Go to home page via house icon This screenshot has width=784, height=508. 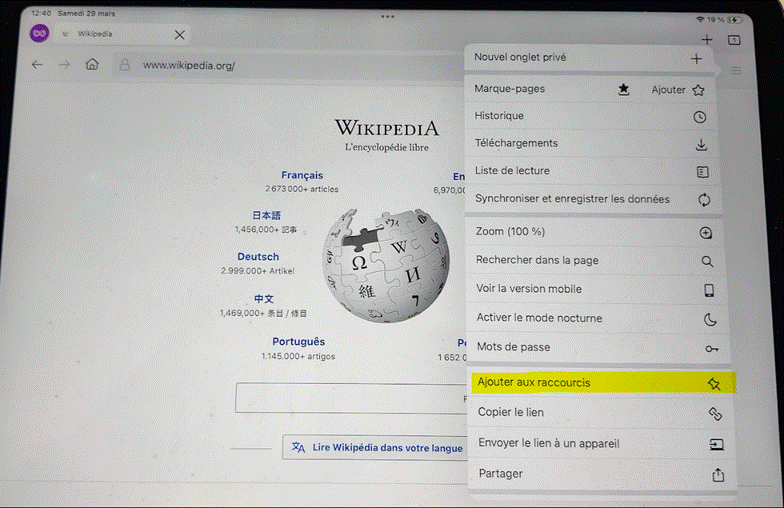pyautogui.click(x=92, y=64)
